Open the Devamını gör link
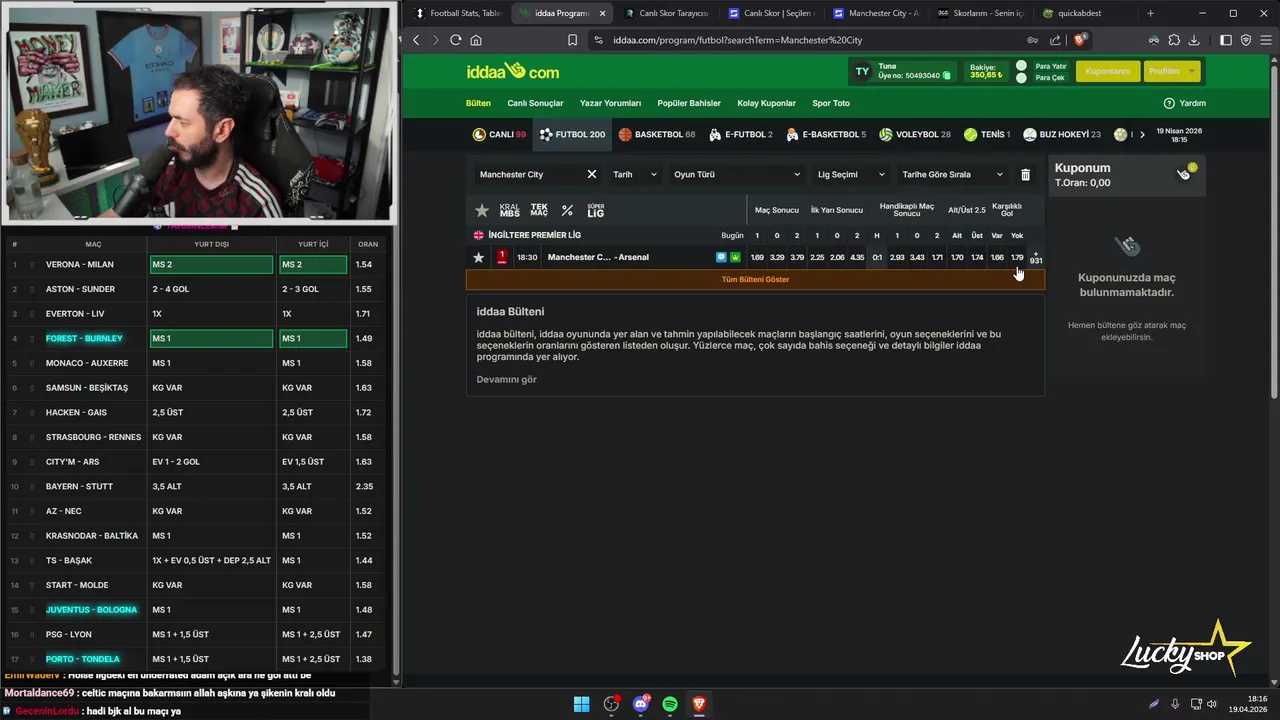This screenshot has width=1280, height=720. point(507,379)
